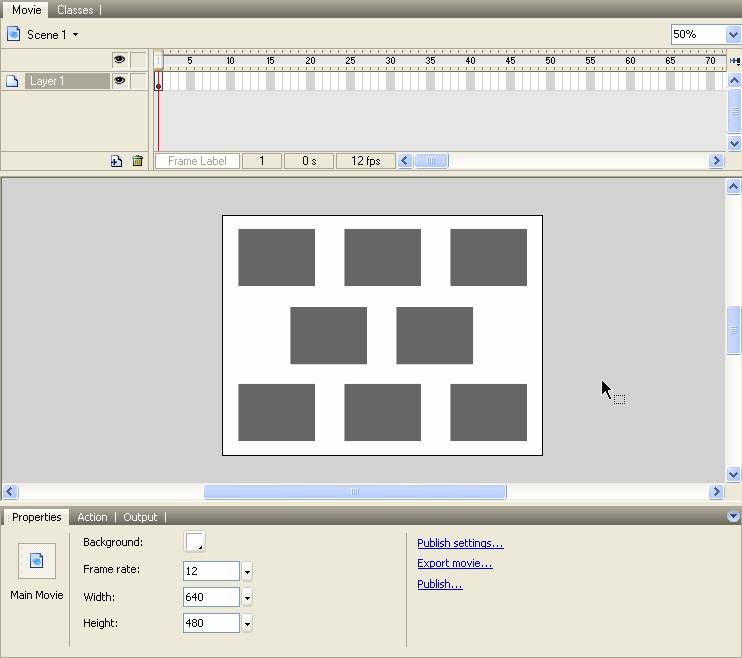Click the timeline options icon at ruler end
Viewport: 742px width, 658px height.
(734, 61)
